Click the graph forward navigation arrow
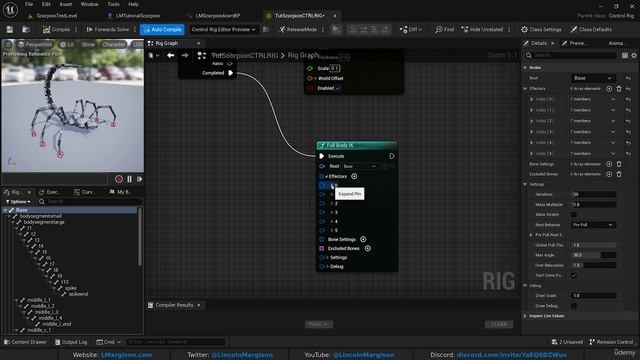 (185, 55)
